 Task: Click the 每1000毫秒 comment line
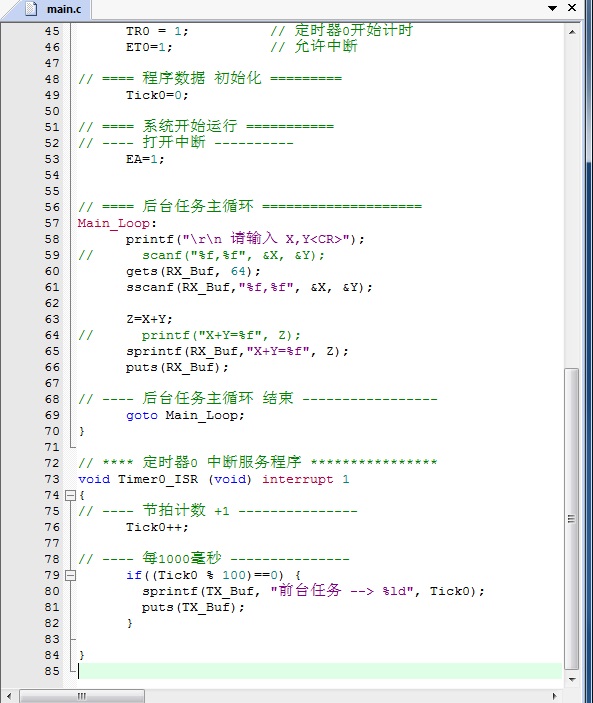(x=214, y=559)
